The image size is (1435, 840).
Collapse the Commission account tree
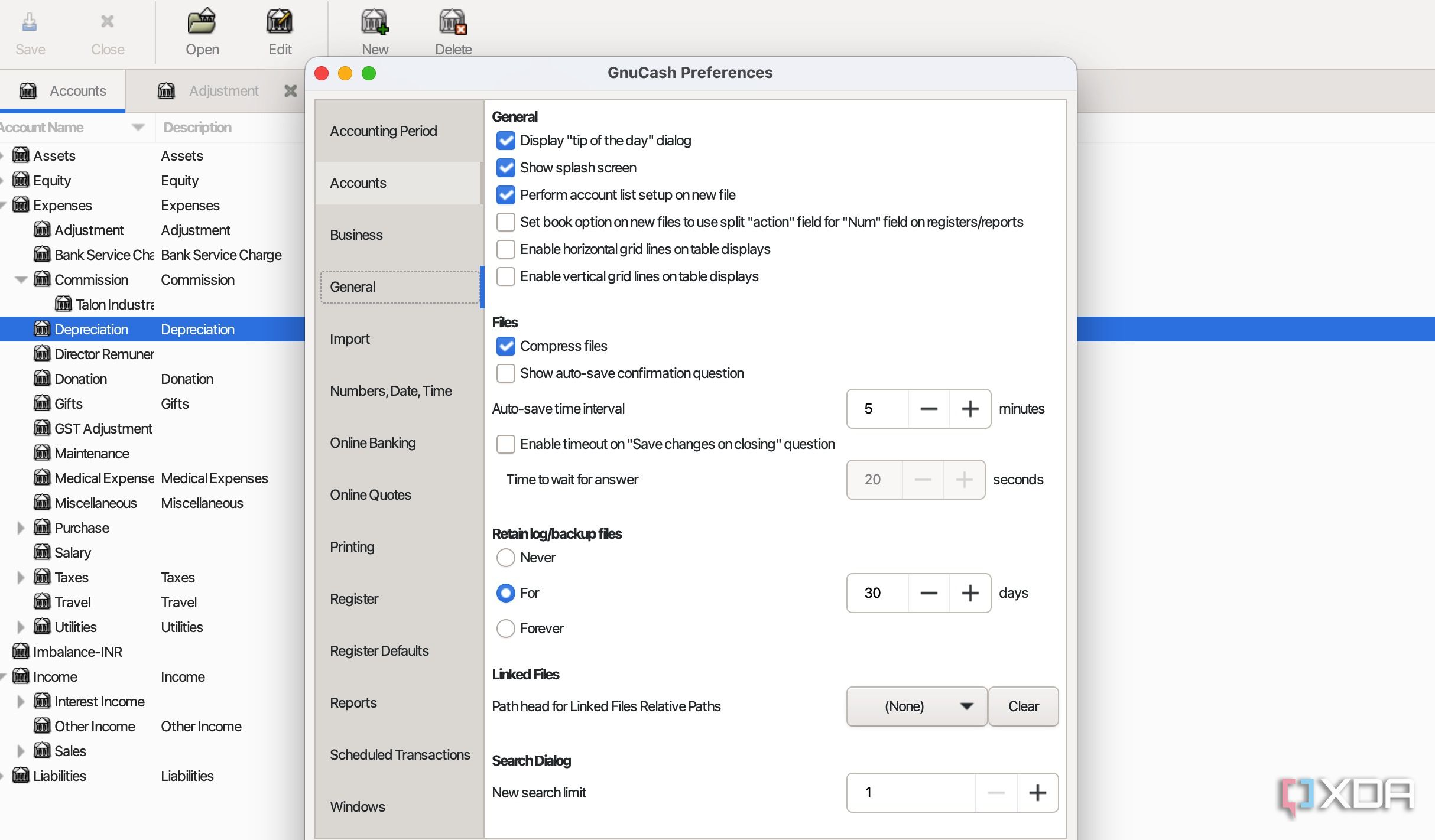pyautogui.click(x=21, y=280)
